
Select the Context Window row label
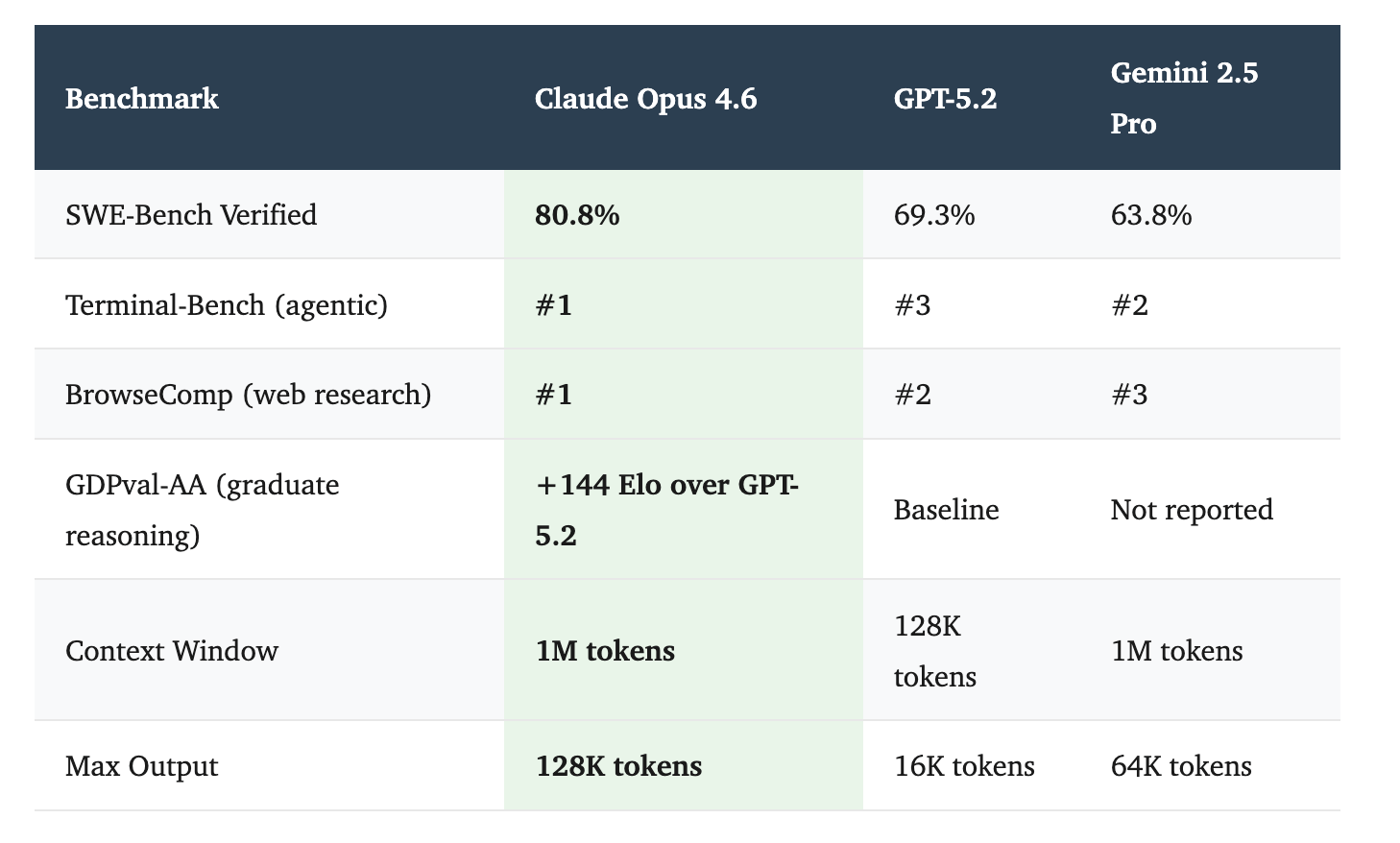click(x=172, y=650)
